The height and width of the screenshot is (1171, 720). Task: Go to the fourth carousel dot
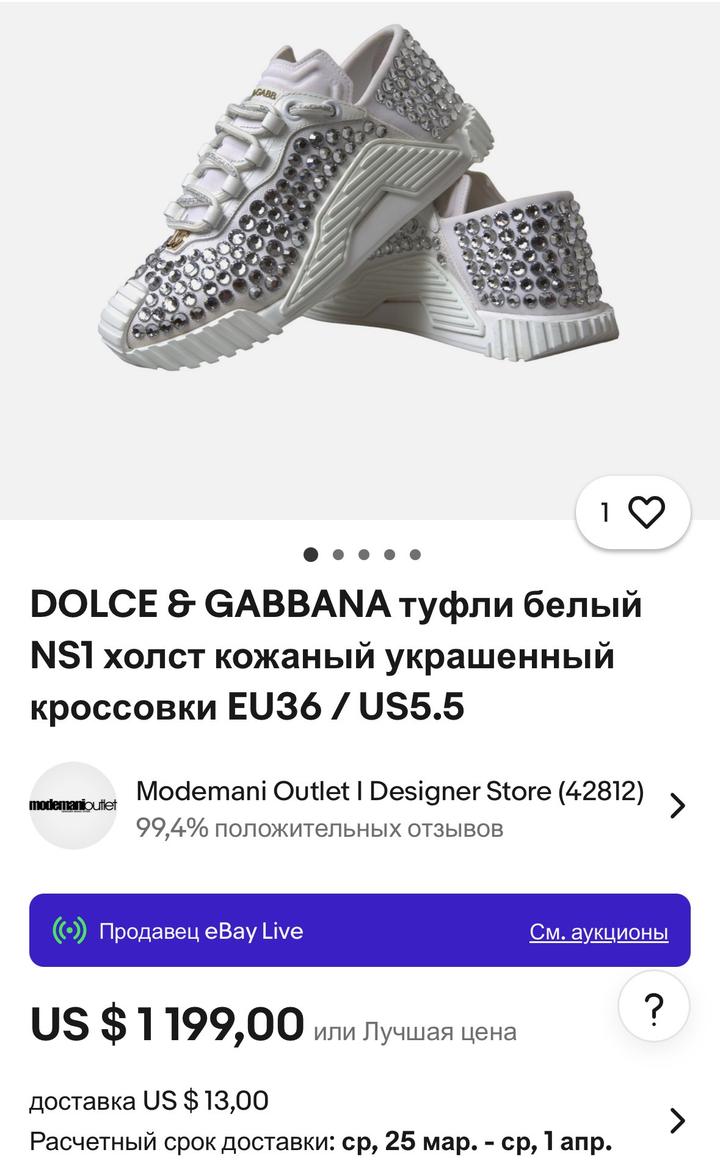tap(389, 554)
